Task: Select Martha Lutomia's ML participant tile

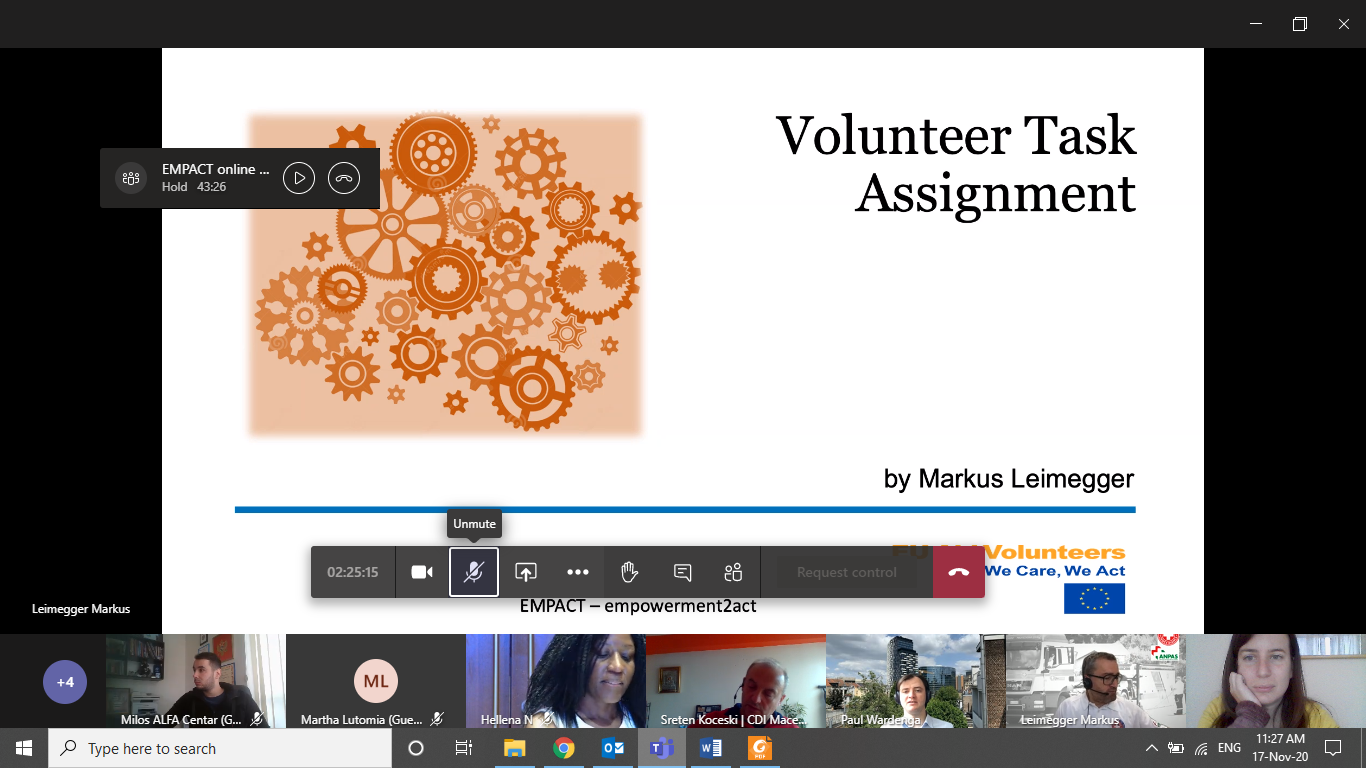Action: tap(376, 681)
